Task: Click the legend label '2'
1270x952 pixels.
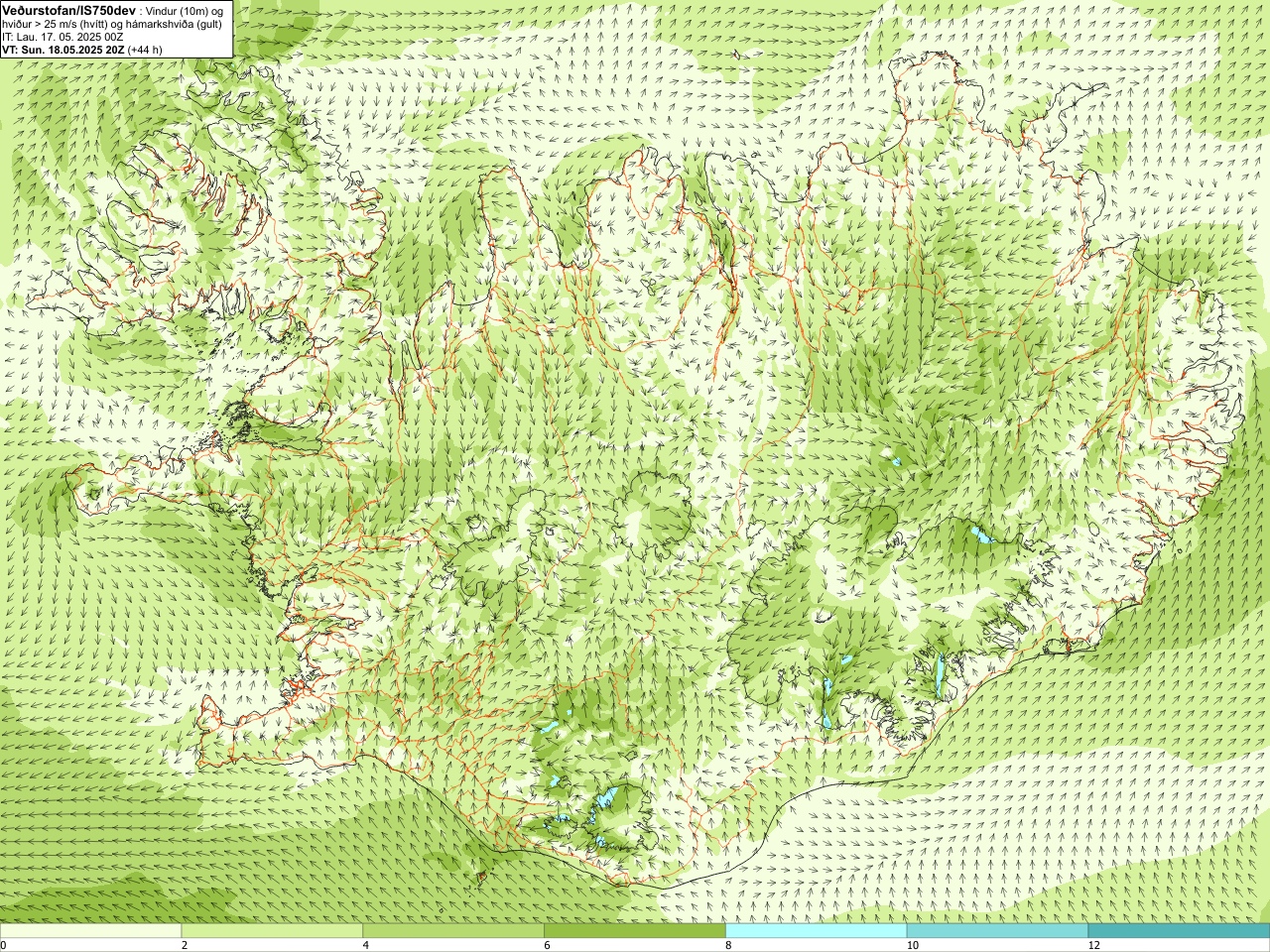Action: 185,945
